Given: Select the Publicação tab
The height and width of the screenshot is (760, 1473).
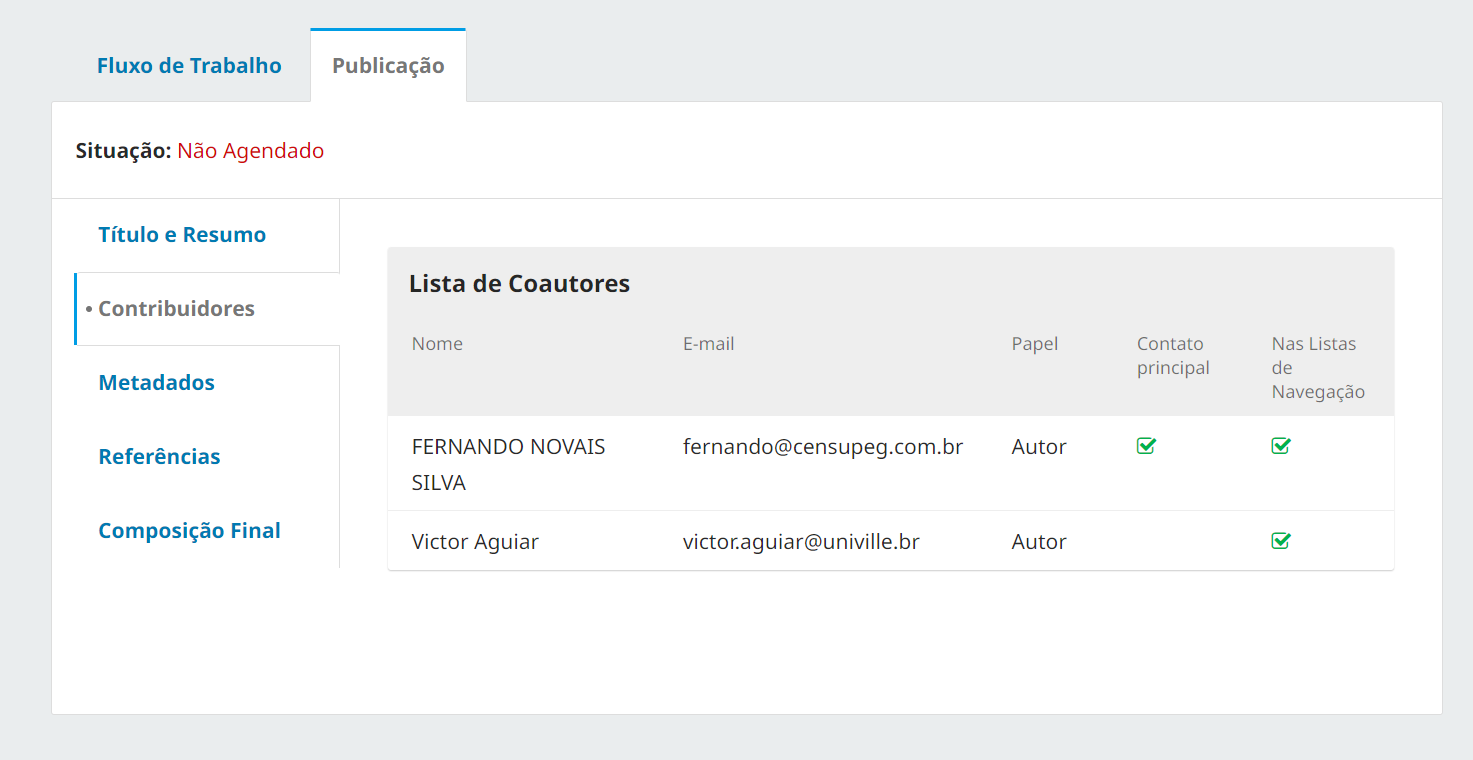Looking at the screenshot, I should click(388, 66).
